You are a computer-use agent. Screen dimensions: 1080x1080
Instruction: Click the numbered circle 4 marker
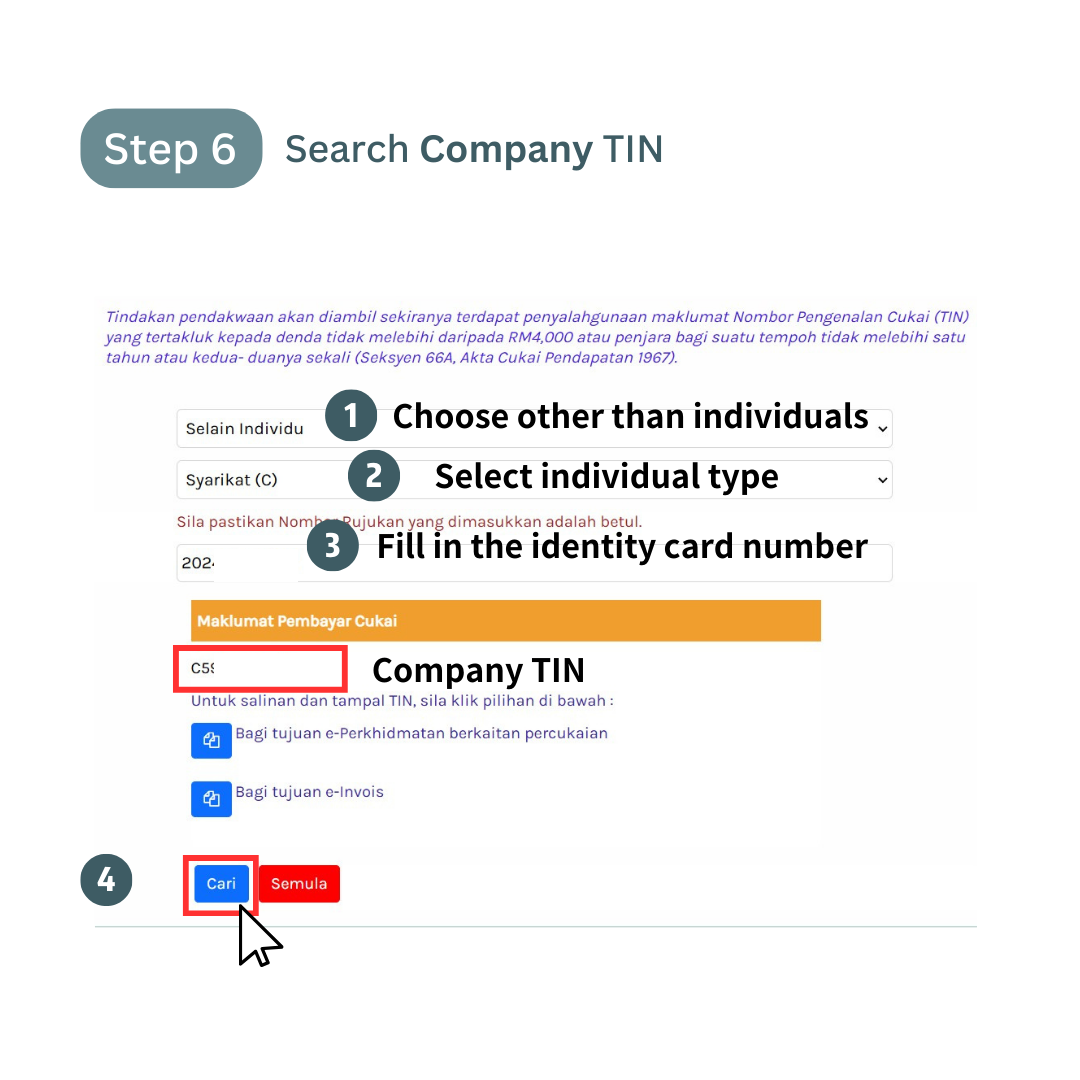click(x=106, y=880)
